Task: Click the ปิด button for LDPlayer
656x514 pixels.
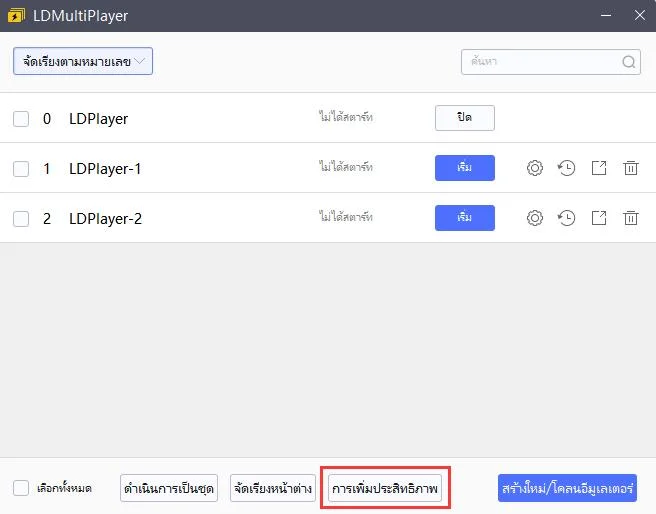Action: [x=465, y=118]
